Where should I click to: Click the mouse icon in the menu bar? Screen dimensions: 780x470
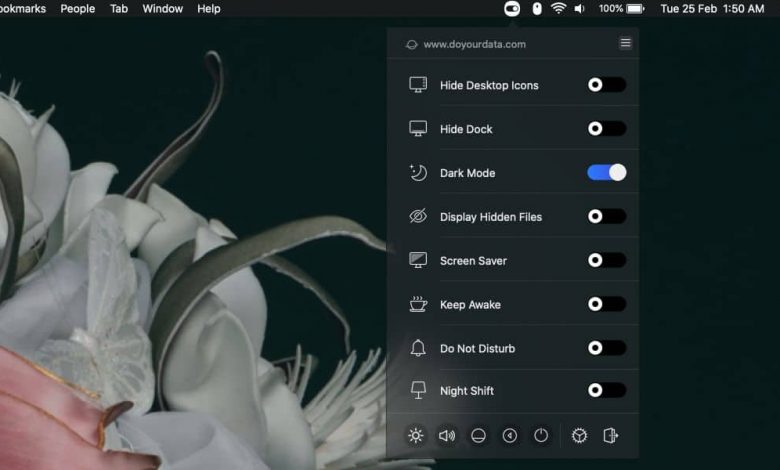[x=537, y=8]
